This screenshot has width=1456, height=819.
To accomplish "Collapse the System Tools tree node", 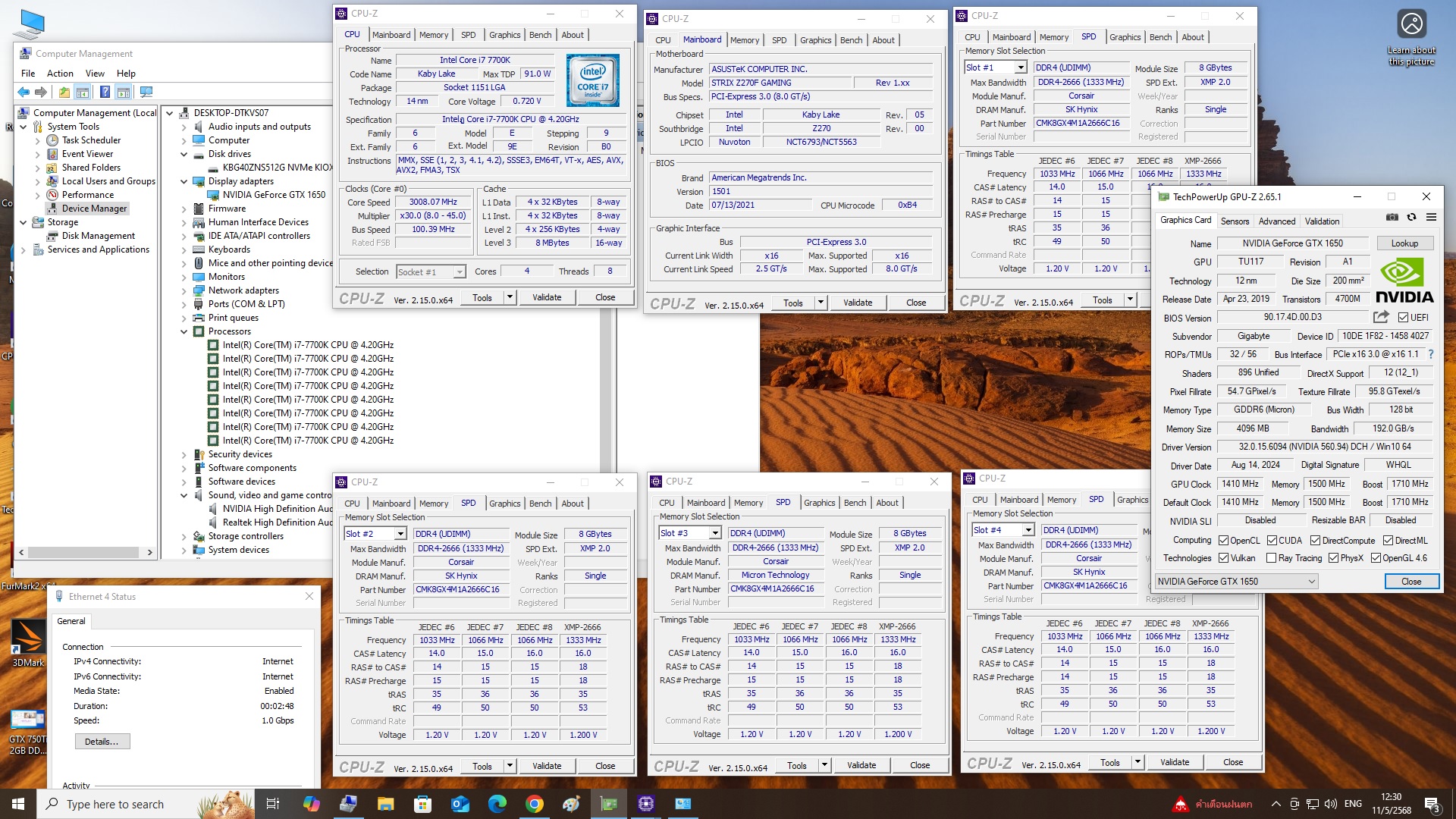I will point(23,127).
